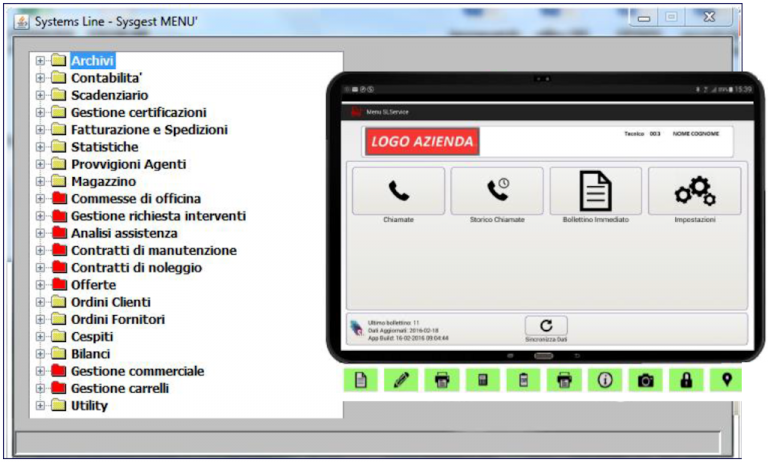
Task: Expand the Statistiche tree node
Action: point(40,146)
